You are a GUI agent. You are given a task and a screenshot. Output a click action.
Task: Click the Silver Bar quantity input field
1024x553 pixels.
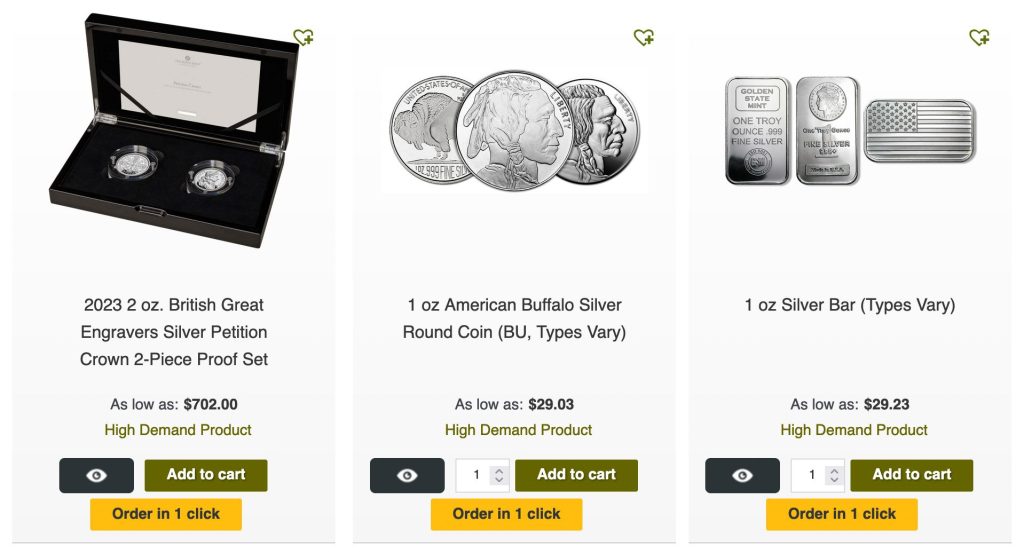tap(811, 476)
